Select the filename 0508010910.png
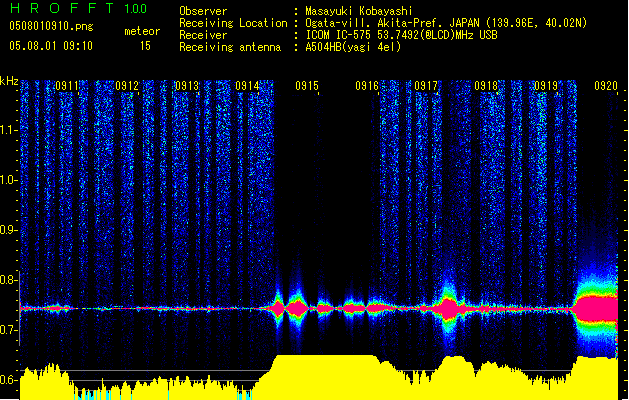 tap(51, 26)
